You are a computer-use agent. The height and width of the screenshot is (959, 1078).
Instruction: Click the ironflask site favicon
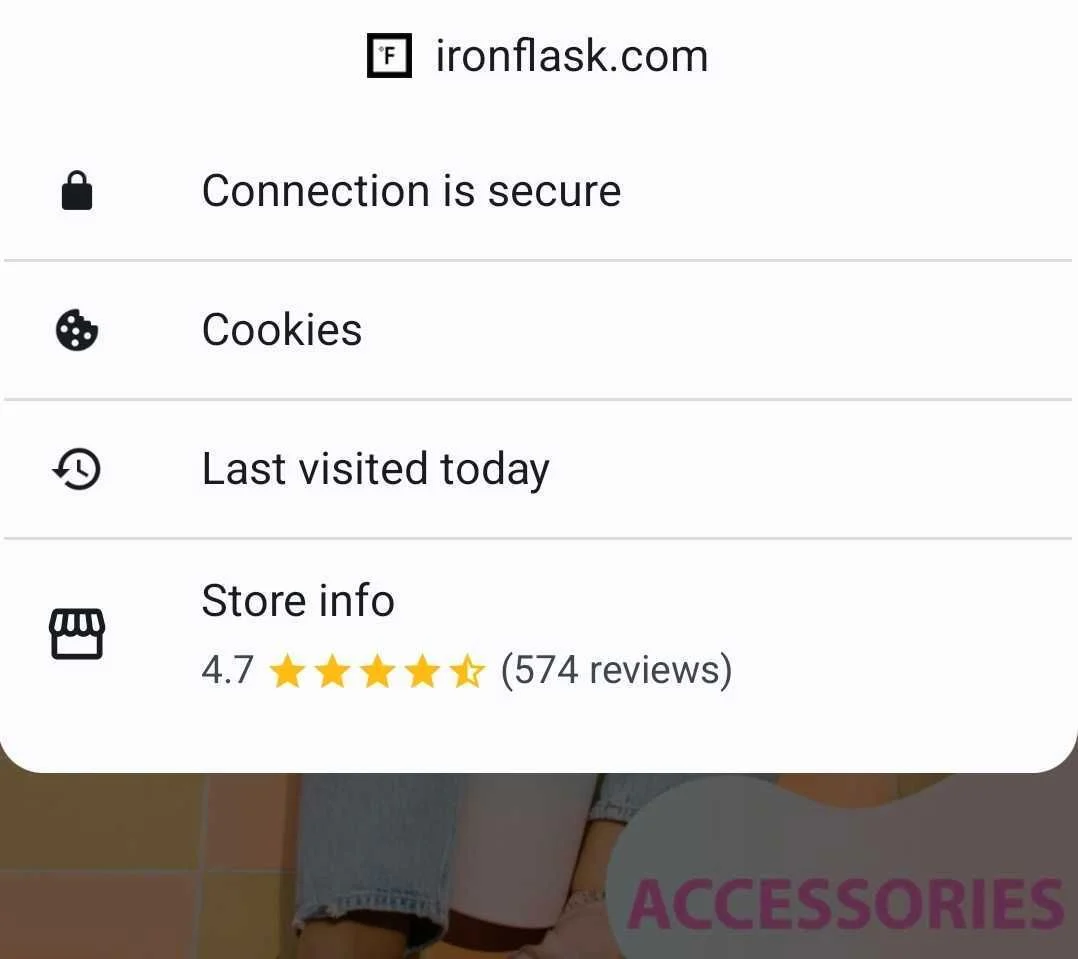pos(389,55)
